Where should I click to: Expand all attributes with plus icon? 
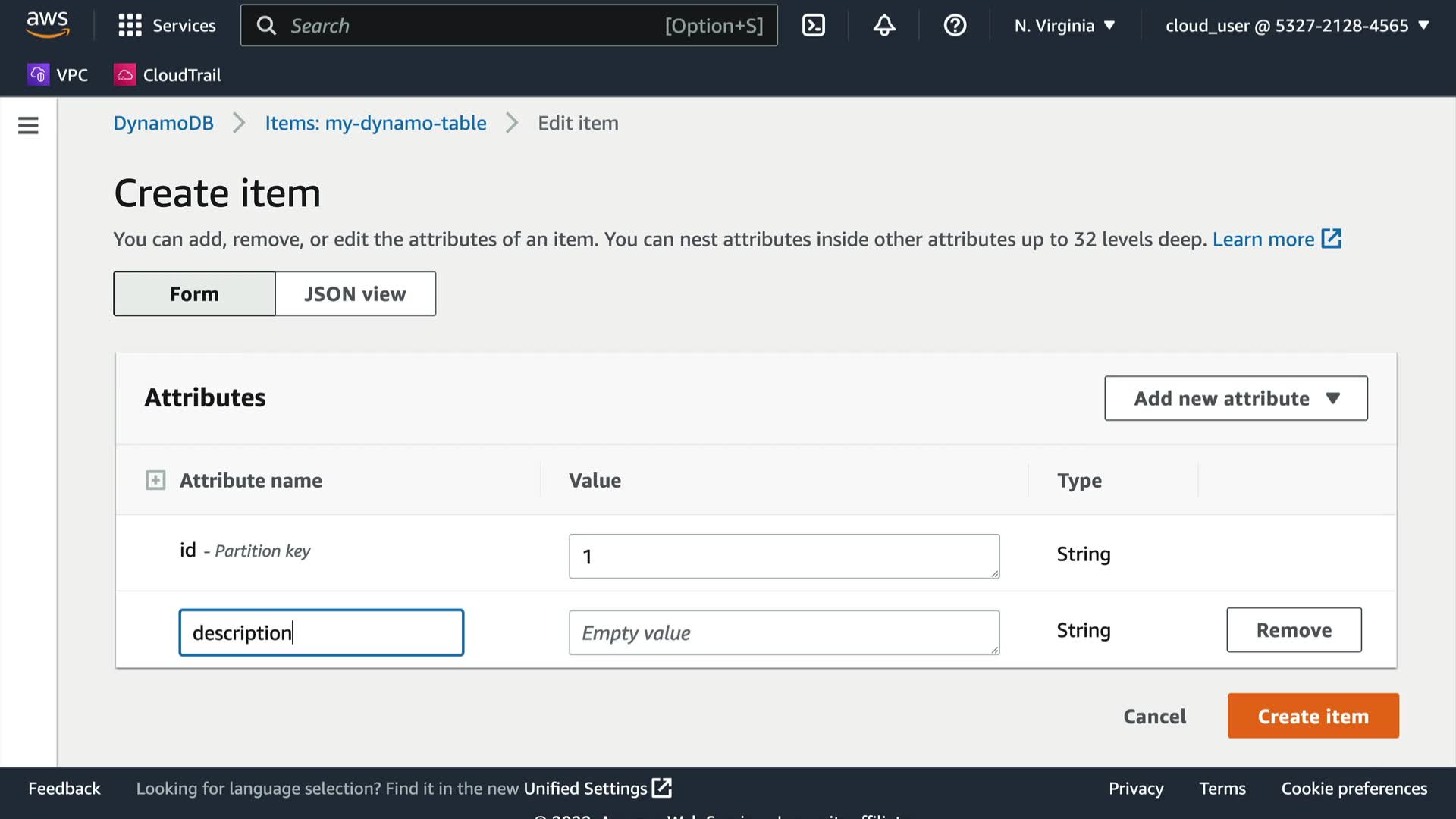[x=155, y=480]
